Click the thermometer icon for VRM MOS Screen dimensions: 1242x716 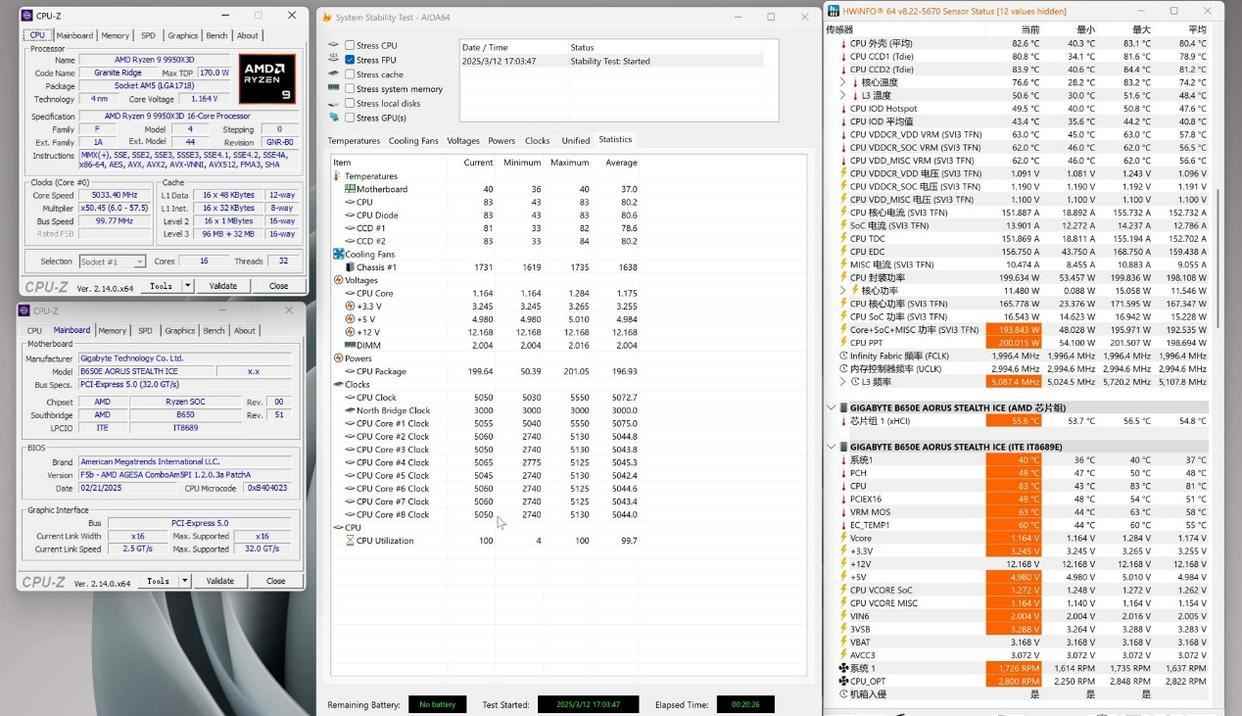coord(844,511)
